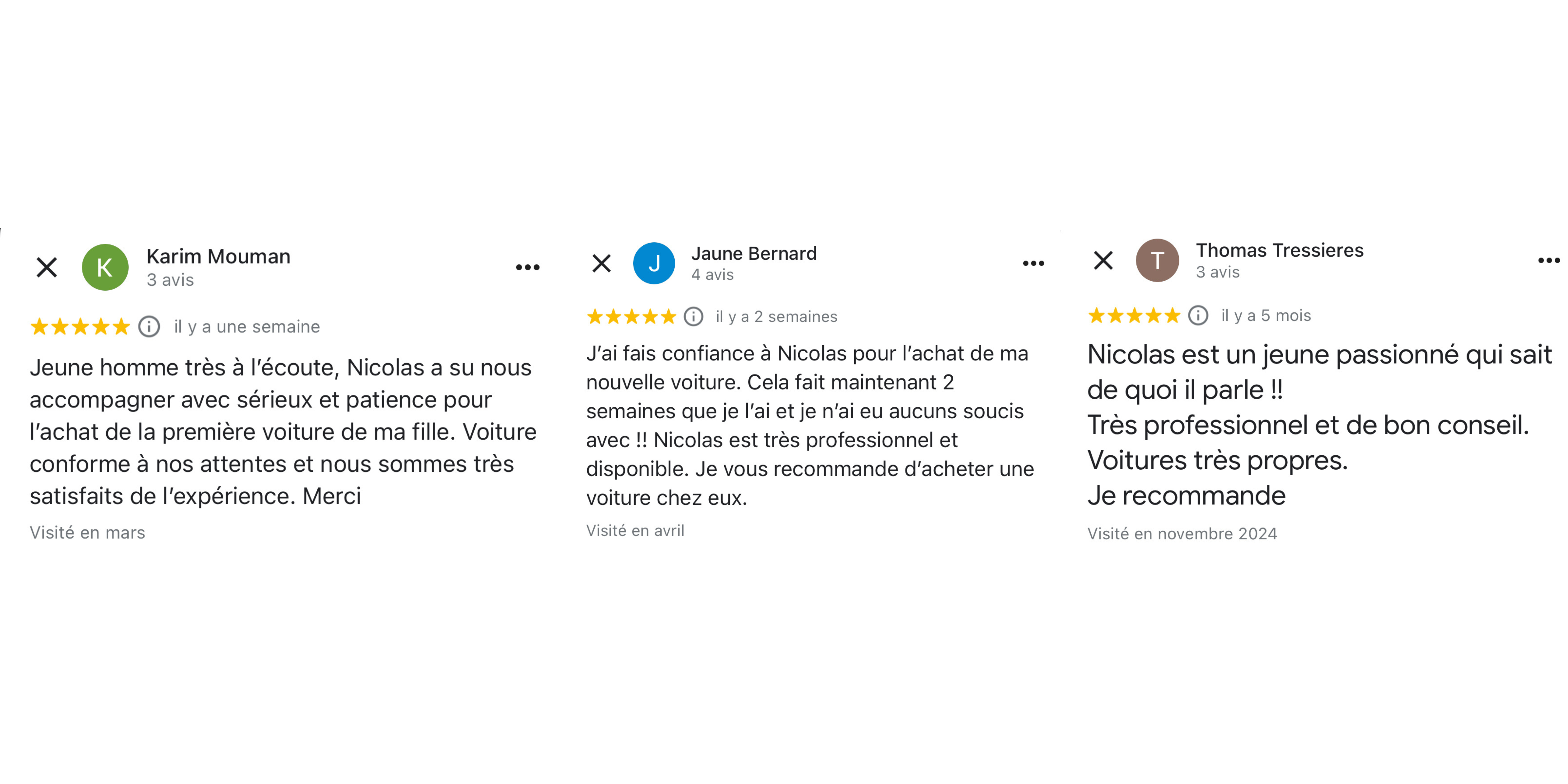Close Karim Mouman's review card
This screenshot has height=784, width=1568.
[47, 267]
